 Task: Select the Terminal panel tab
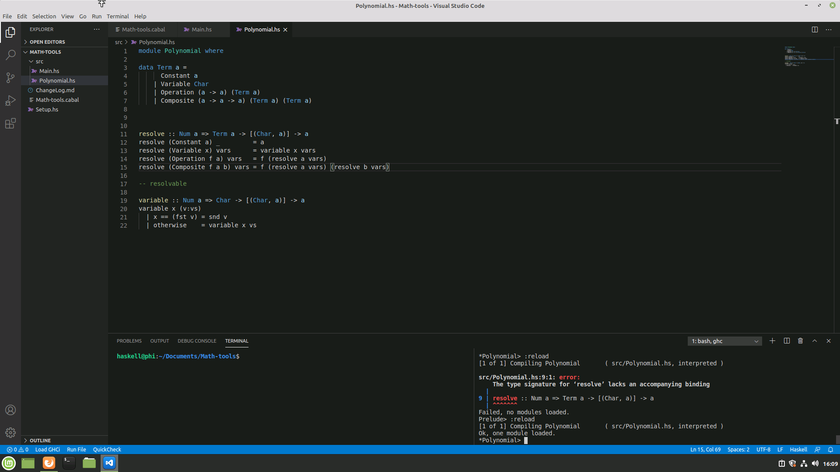coord(236,341)
